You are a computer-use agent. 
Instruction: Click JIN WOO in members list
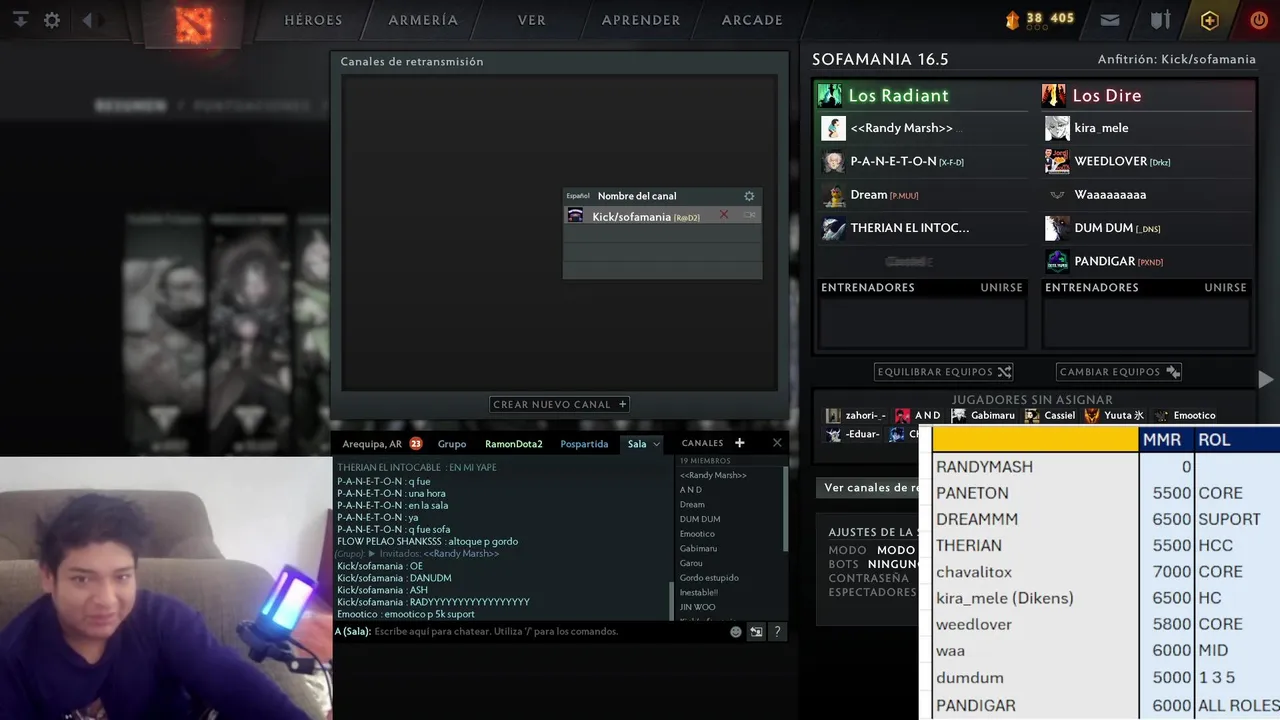697,607
